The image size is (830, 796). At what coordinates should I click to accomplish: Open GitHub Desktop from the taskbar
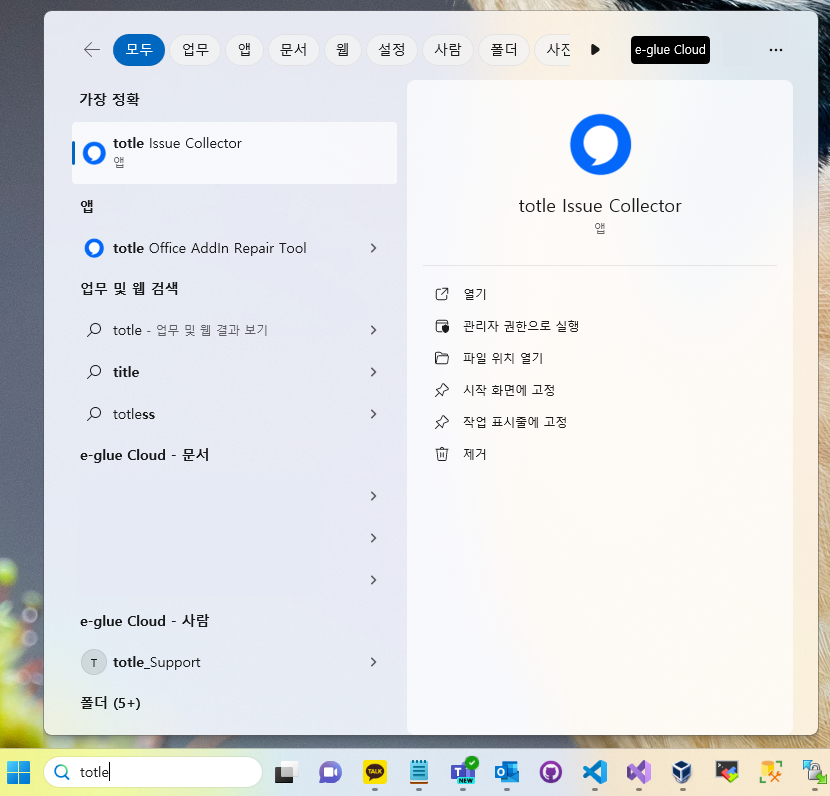(551, 772)
